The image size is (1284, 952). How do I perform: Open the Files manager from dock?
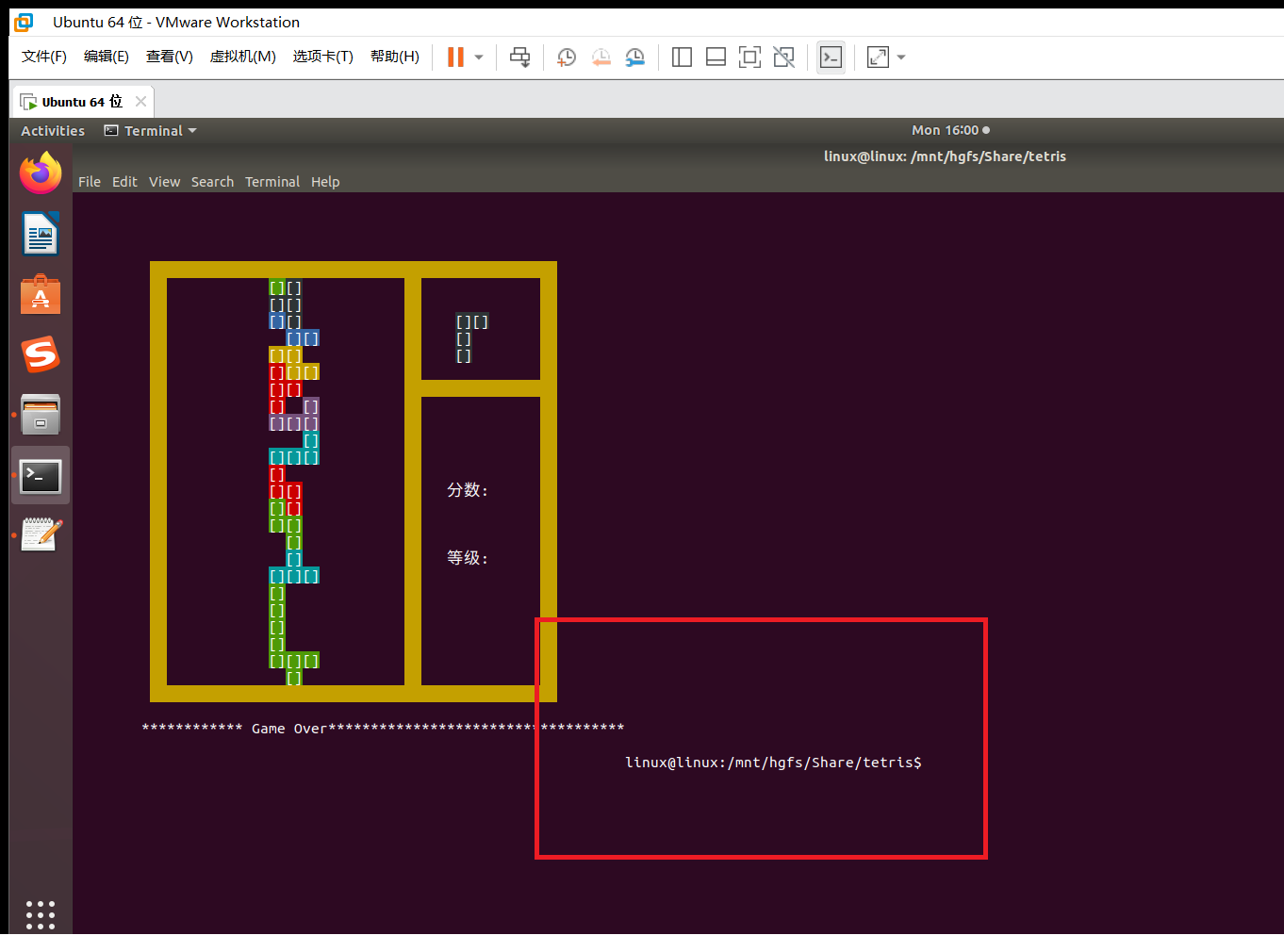pyautogui.click(x=41, y=415)
